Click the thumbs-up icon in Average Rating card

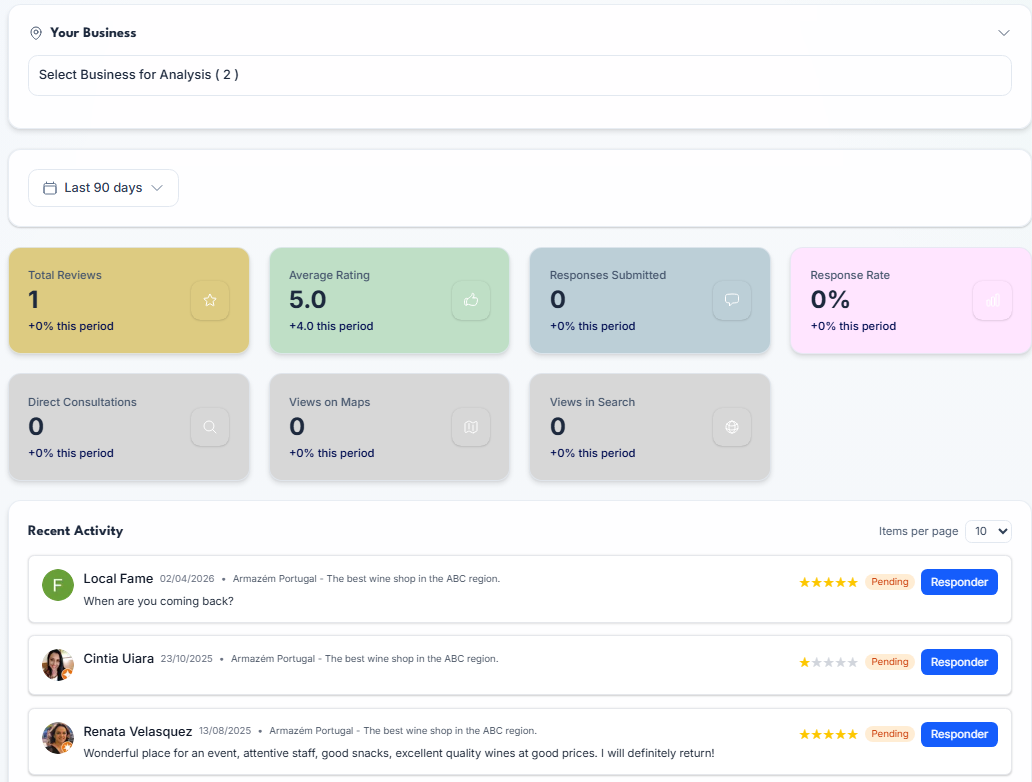(471, 300)
